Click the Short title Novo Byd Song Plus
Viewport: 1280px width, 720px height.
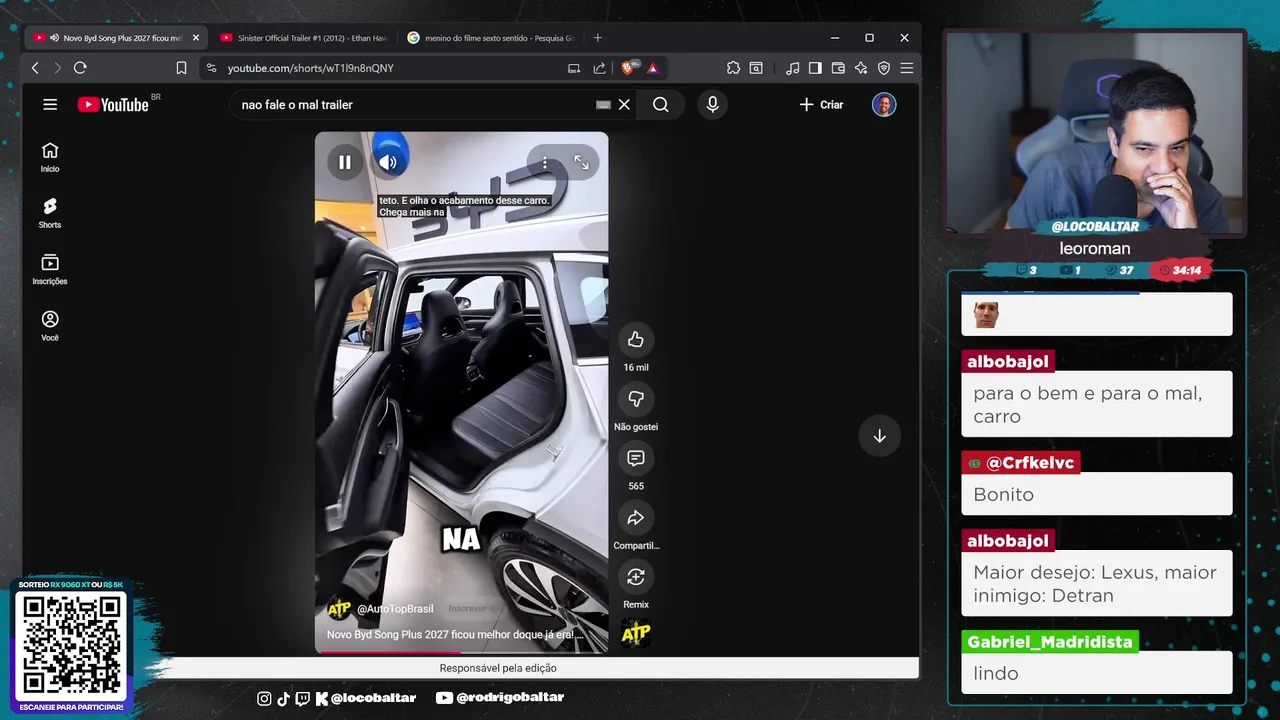(455, 634)
